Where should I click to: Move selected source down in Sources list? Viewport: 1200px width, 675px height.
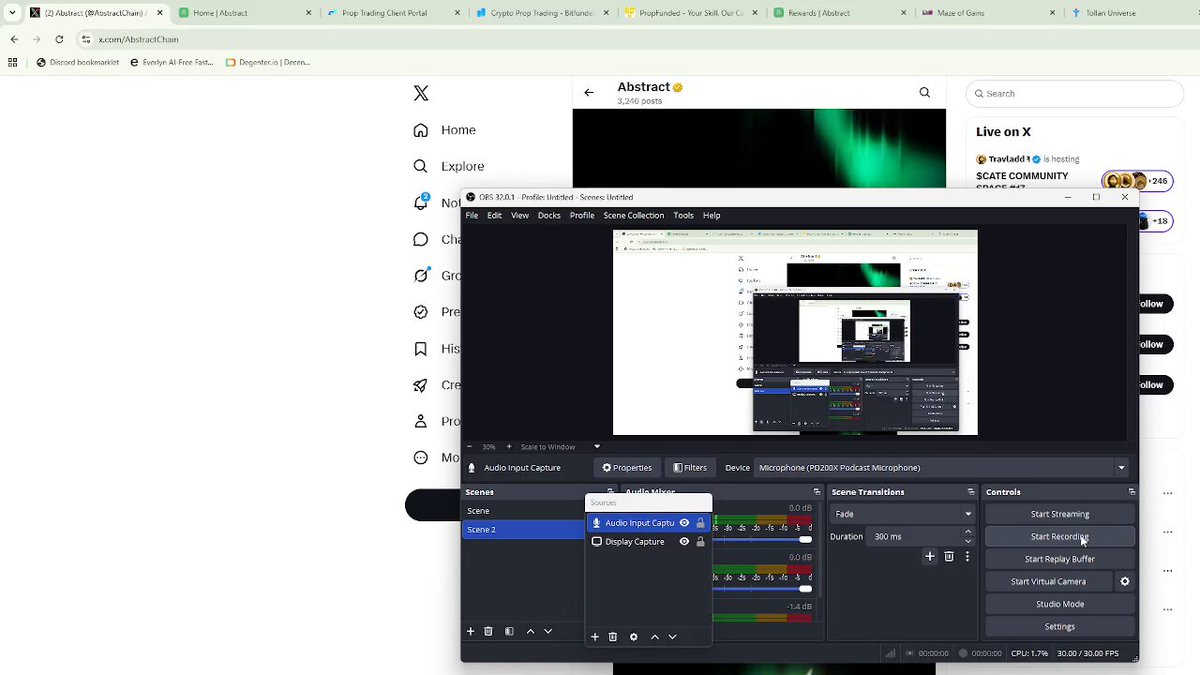[x=672, y=637]
